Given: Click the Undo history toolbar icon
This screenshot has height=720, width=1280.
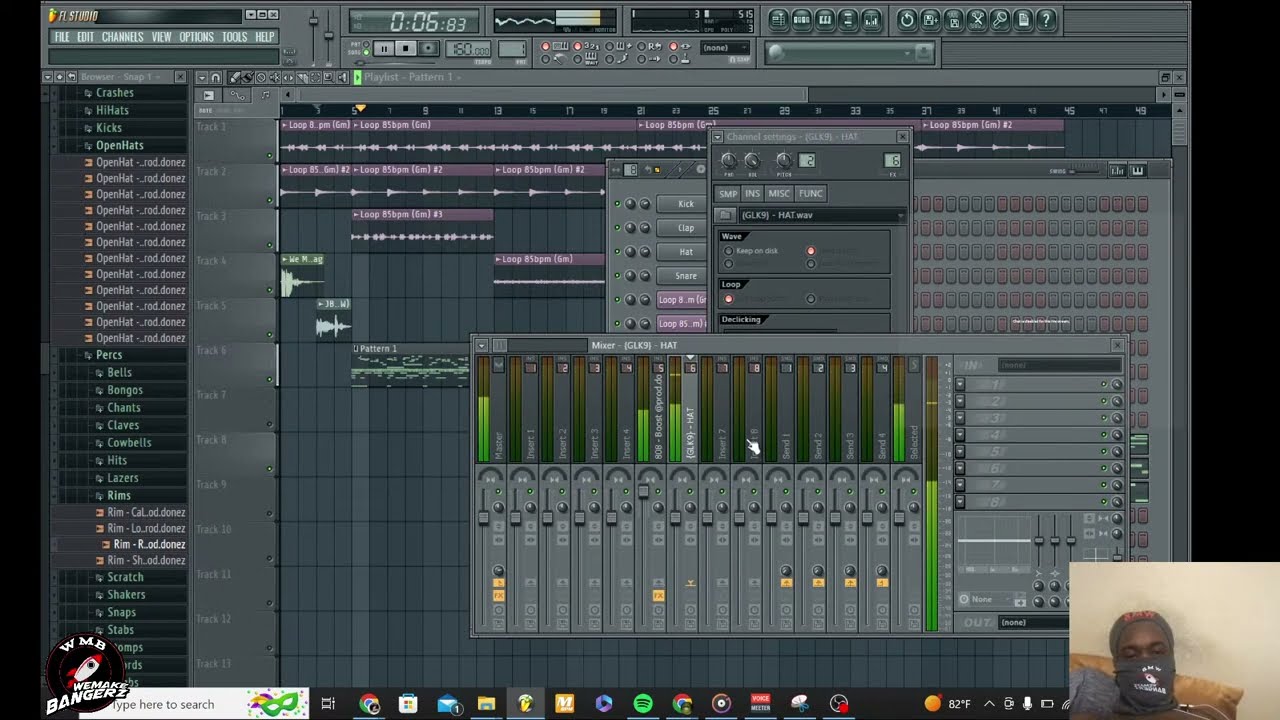Looking at the screenshot, I should (x=907, y=20).
